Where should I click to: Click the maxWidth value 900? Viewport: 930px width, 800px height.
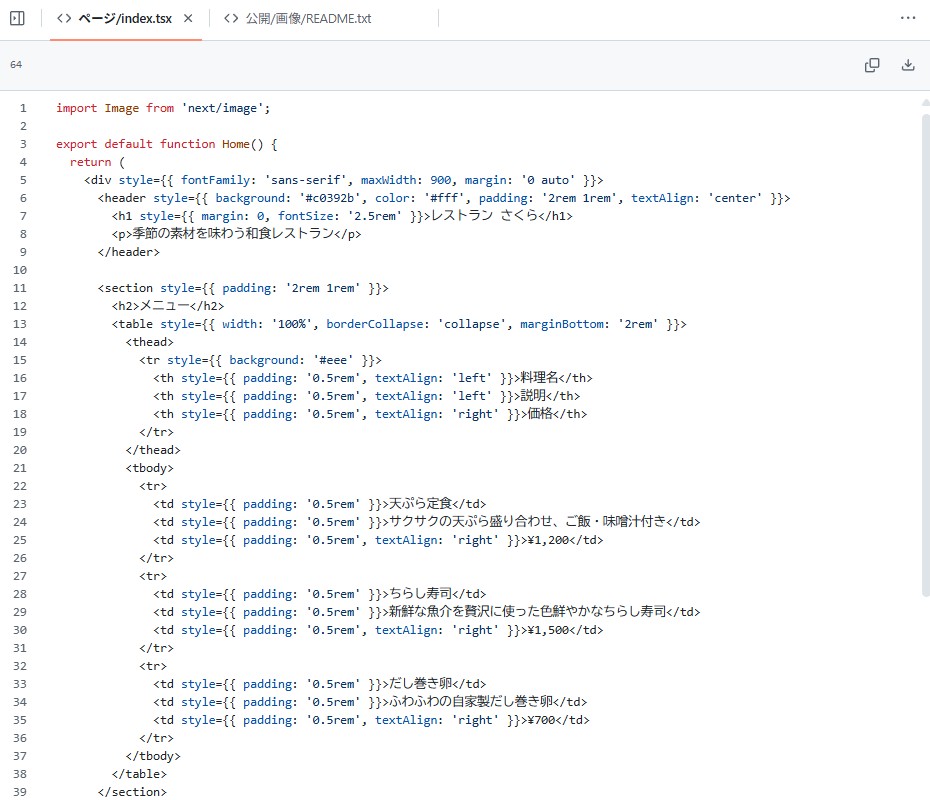click(441, 180)
